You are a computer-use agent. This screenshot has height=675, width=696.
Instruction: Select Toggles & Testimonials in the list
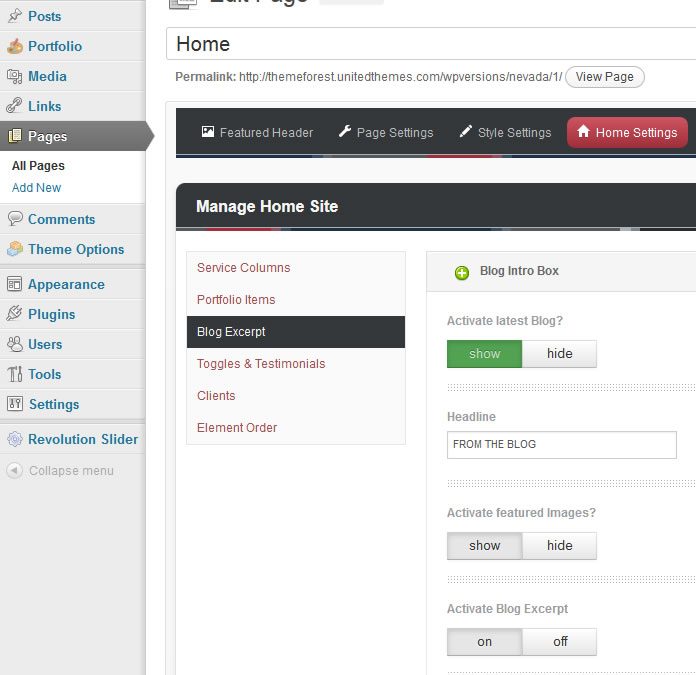[261, 364]
